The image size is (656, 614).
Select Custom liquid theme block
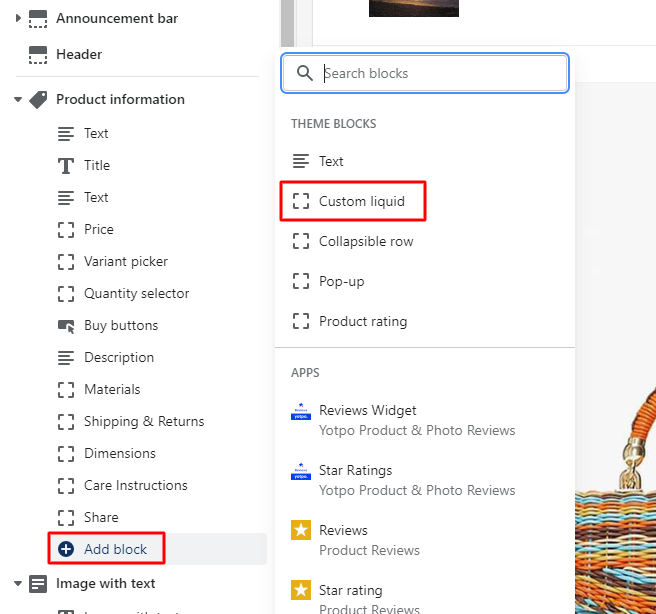click(x=361, y=201)
